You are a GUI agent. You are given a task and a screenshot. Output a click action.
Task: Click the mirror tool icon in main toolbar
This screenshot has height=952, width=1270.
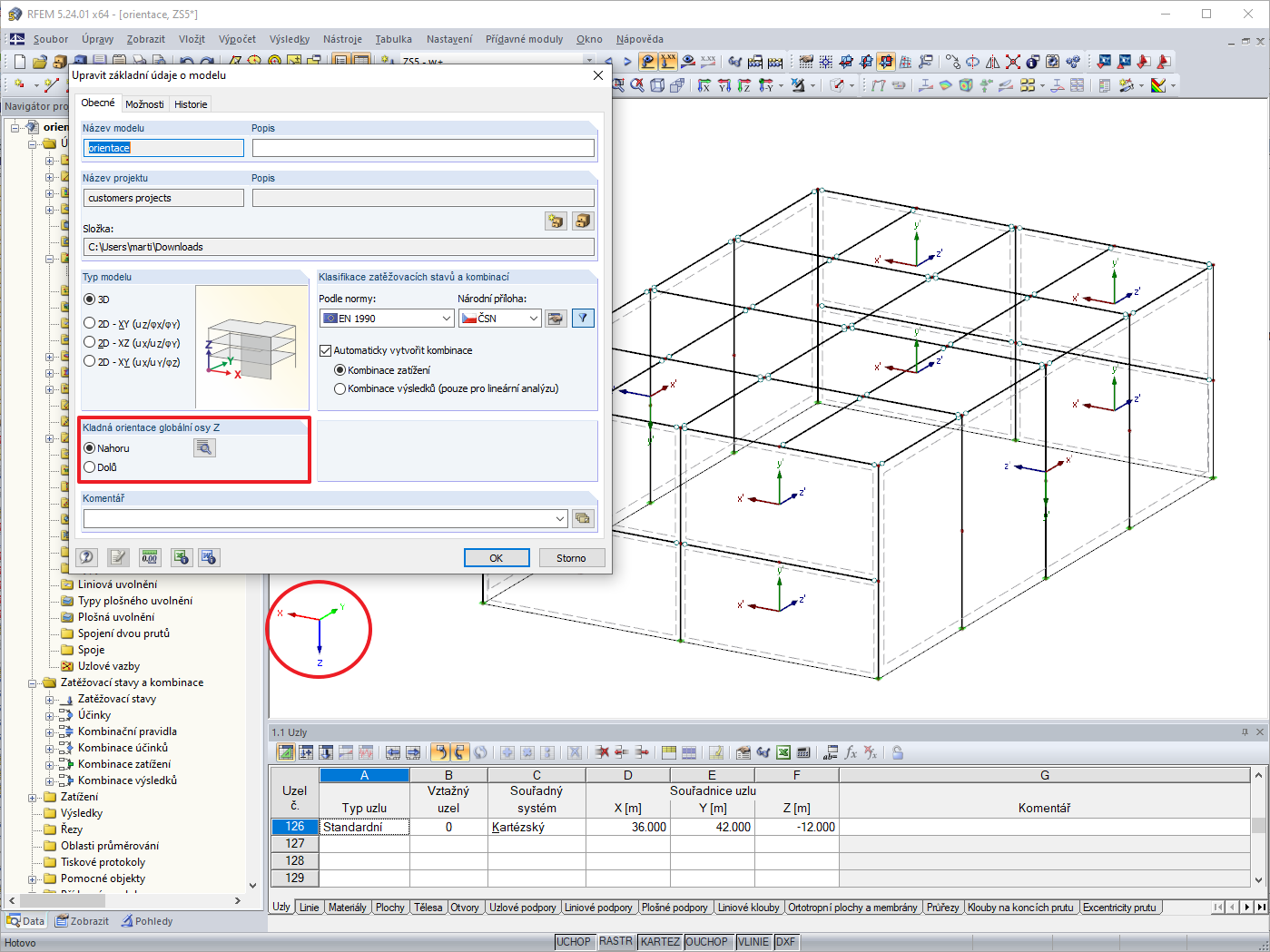(992, 62)
